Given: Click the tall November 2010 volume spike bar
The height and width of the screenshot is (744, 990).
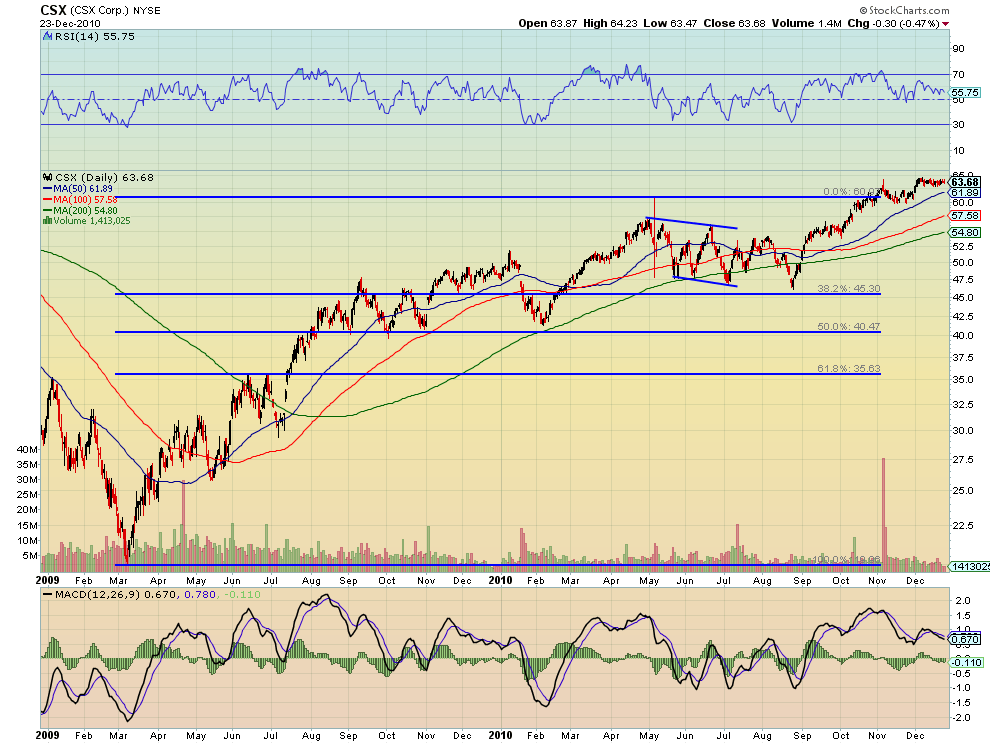Looking at the screenshot, I should click(x=883, y=513).
